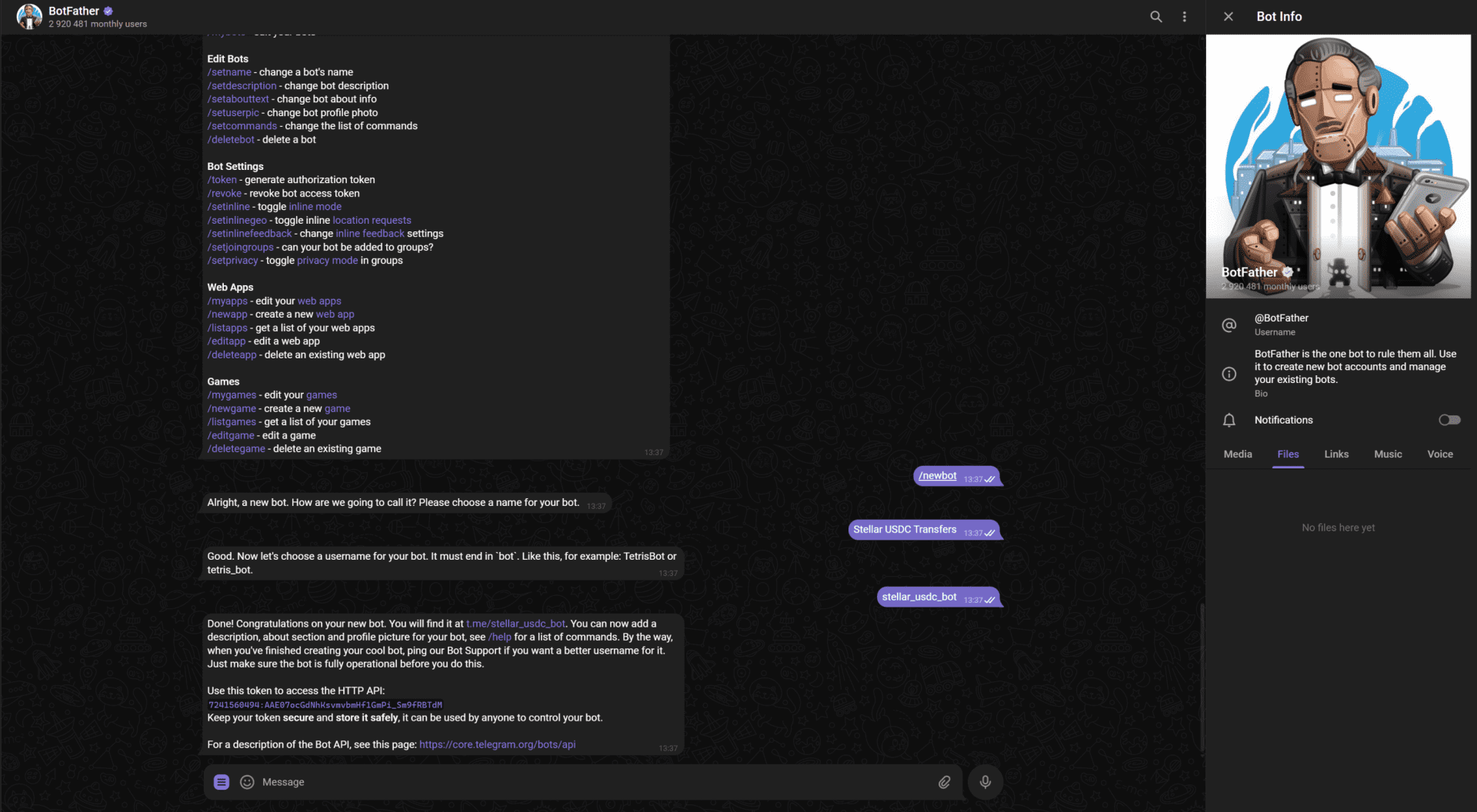Image resolution: width=1477 pixels, height=812 pixels.
Task: Click the Bot API documentation URL
Action: 497,744
